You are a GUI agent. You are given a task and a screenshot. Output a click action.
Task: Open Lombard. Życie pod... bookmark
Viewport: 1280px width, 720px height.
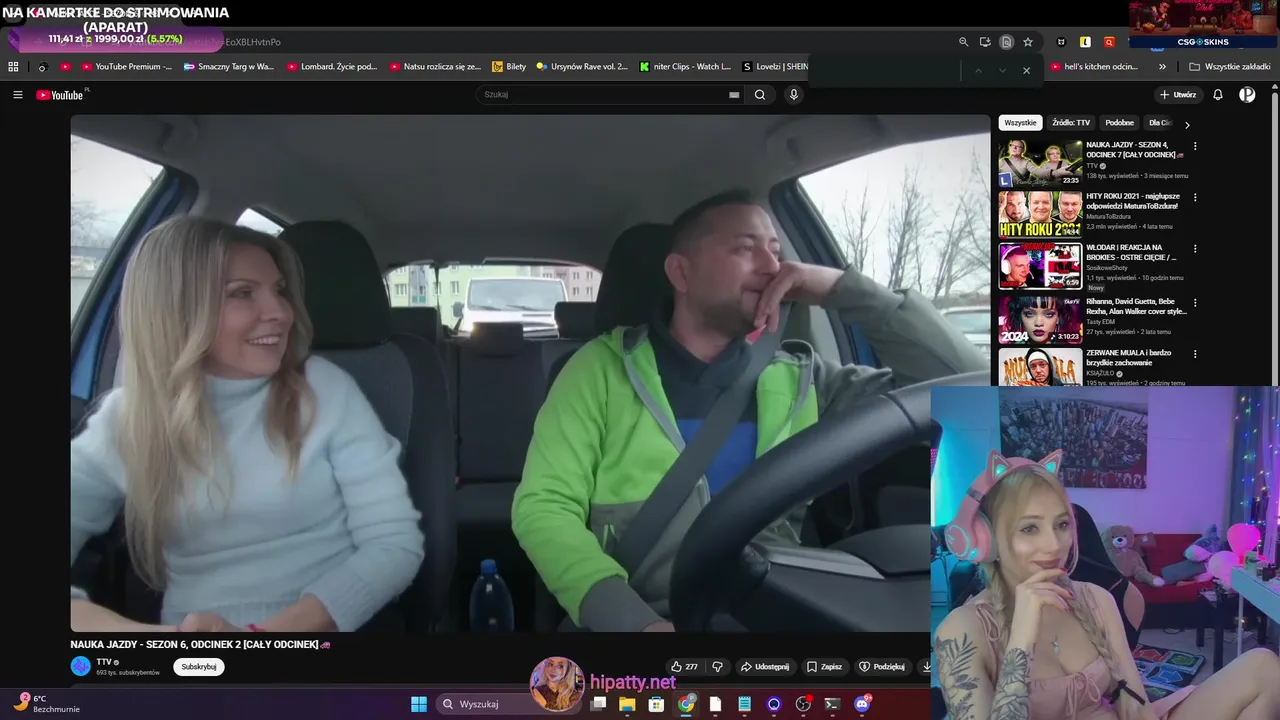[332, 67]
